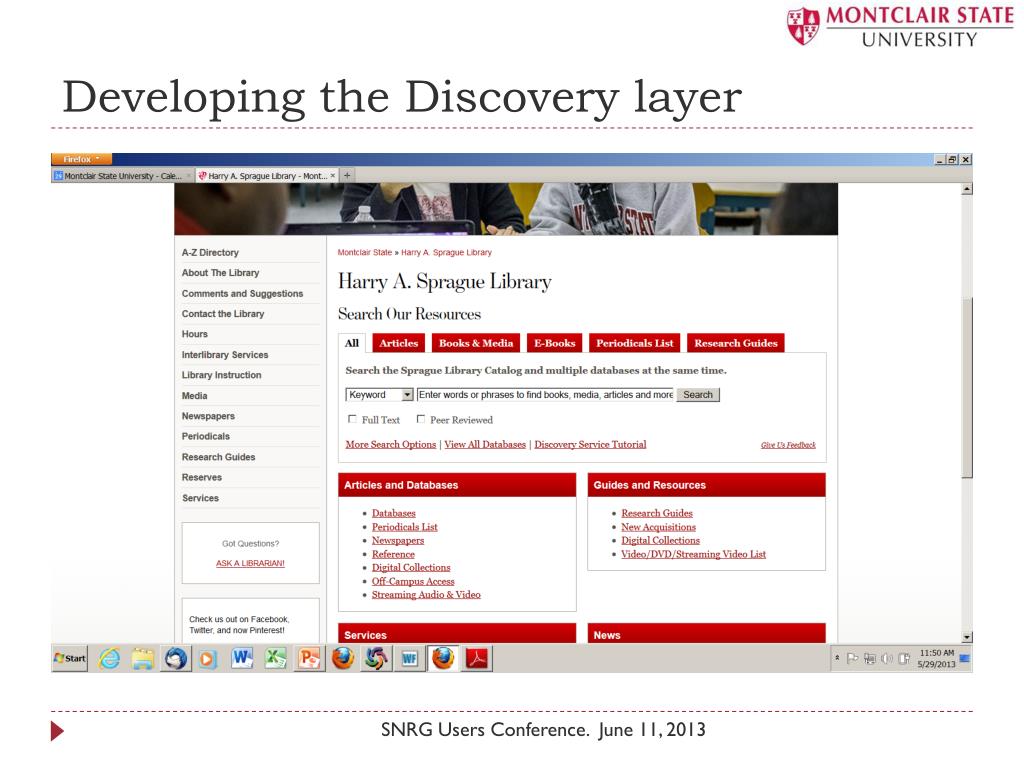Open New Acquisitions link
Screen dimensions: 1024x768
point(658,527)
